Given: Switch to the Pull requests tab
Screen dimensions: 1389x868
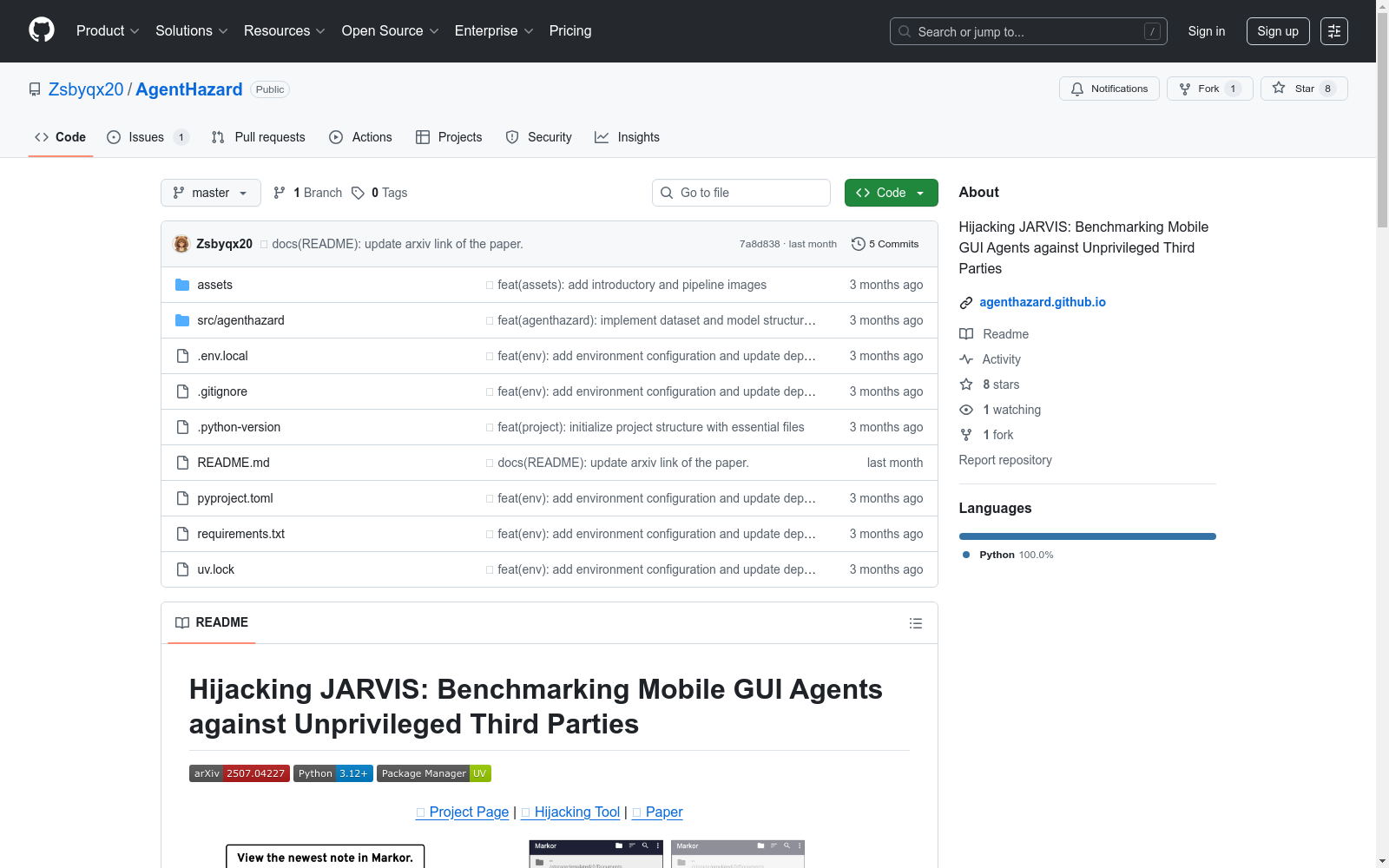Looking at the screenshot, I should pos(259,137).
